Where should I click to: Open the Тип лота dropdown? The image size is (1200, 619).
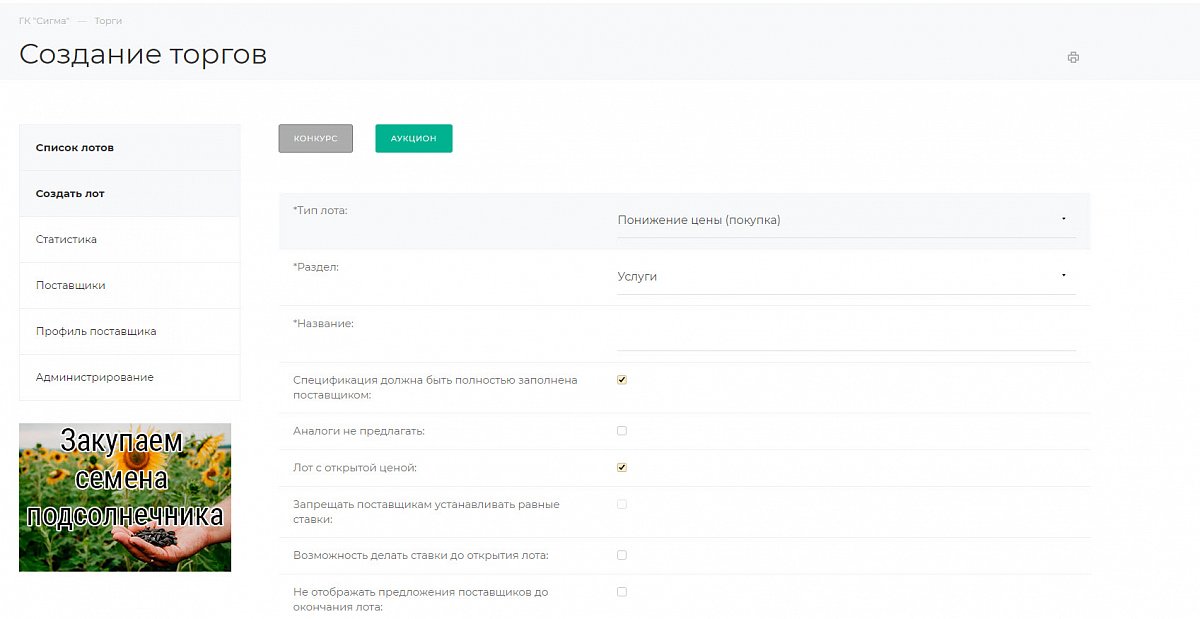tap(845, 220)
